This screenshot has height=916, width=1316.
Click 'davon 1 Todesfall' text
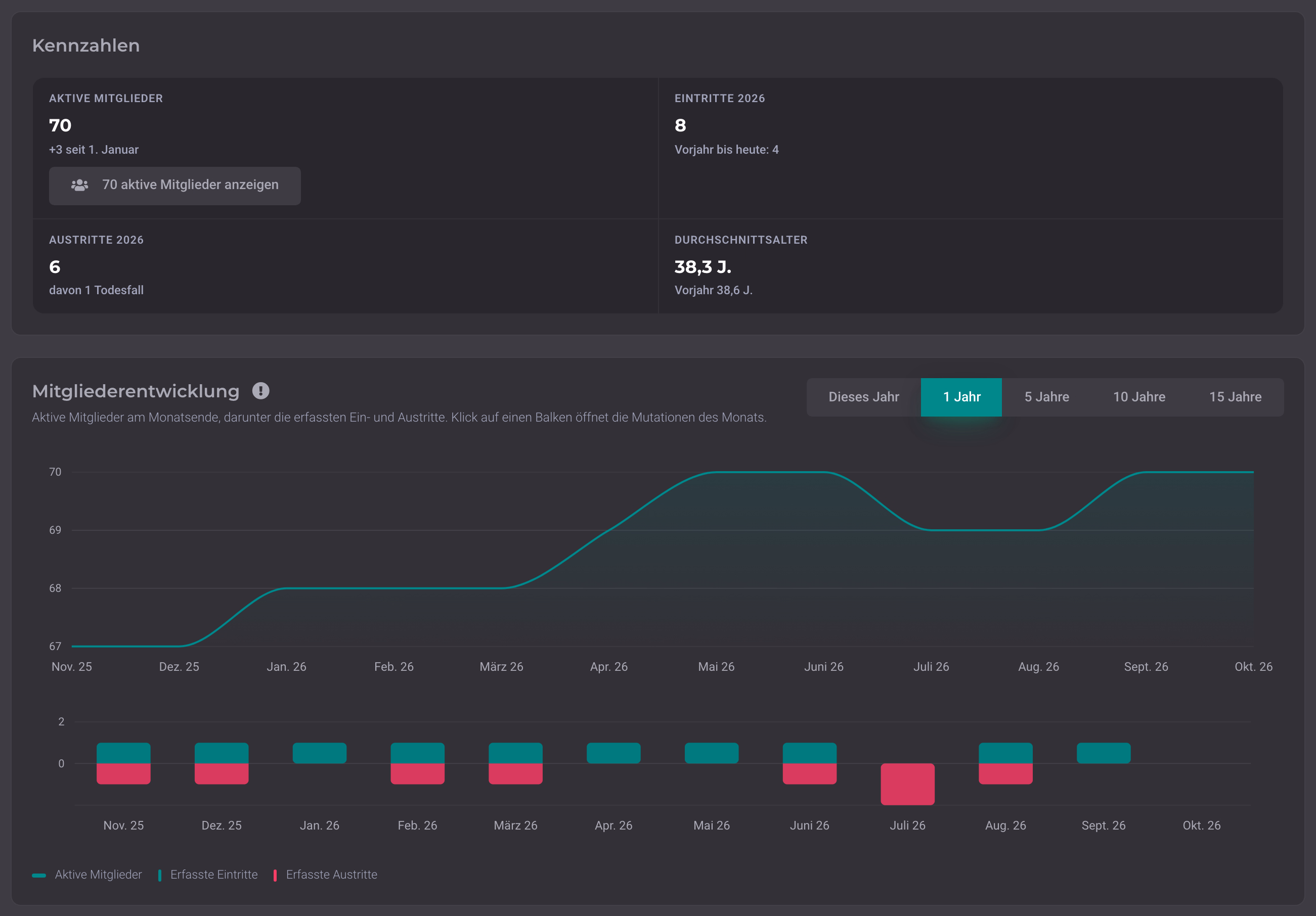pos(96,290)
